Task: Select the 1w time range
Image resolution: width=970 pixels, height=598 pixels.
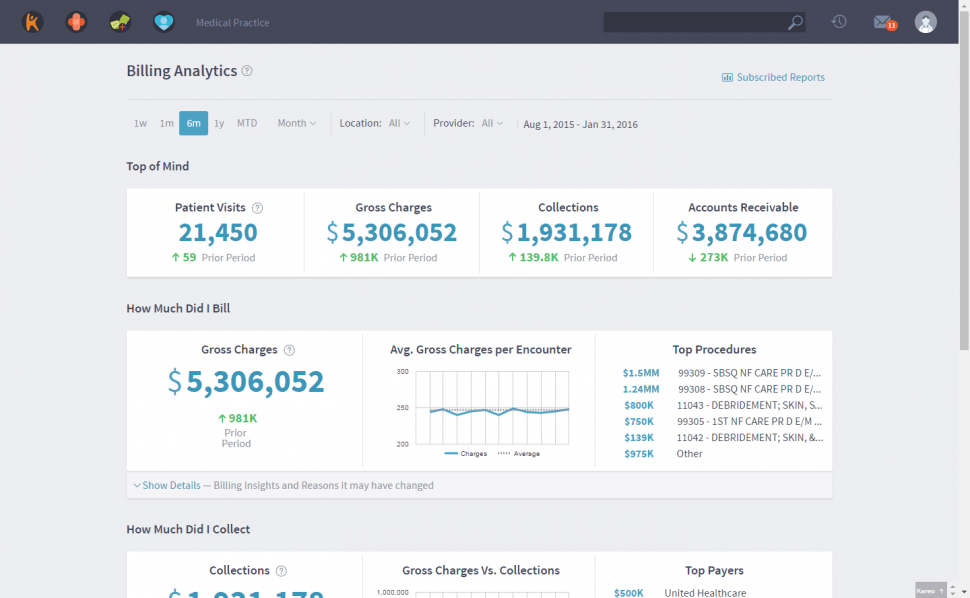Action: 140,123
